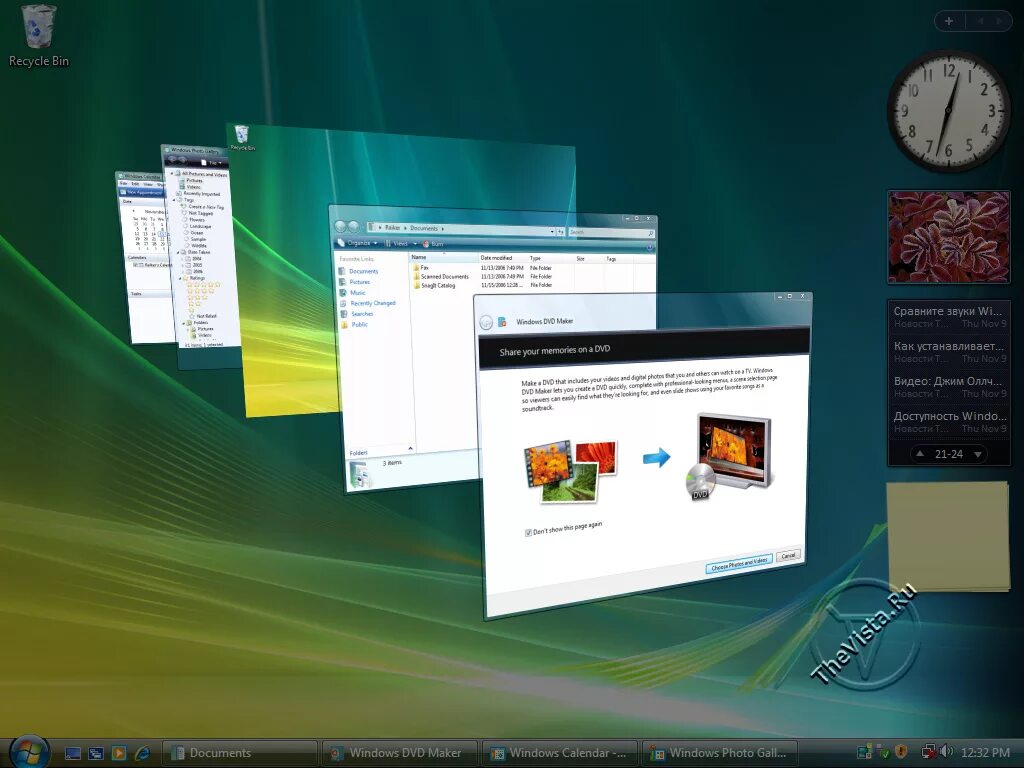Click the feed gadget up arrow
The image size is (1024, 768).
920,453
